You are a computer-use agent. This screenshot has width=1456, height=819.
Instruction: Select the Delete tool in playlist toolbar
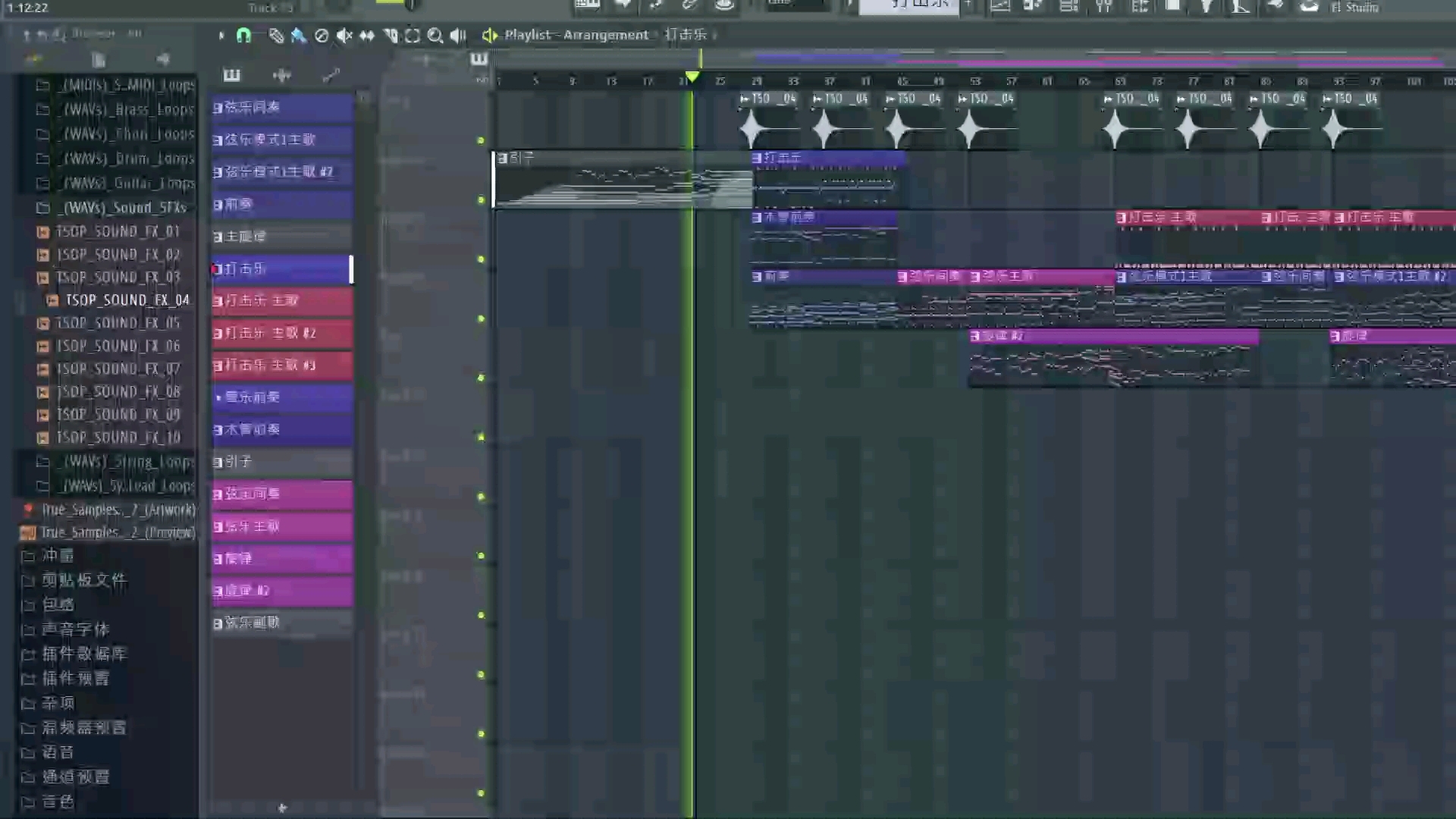tap(322, 35)
